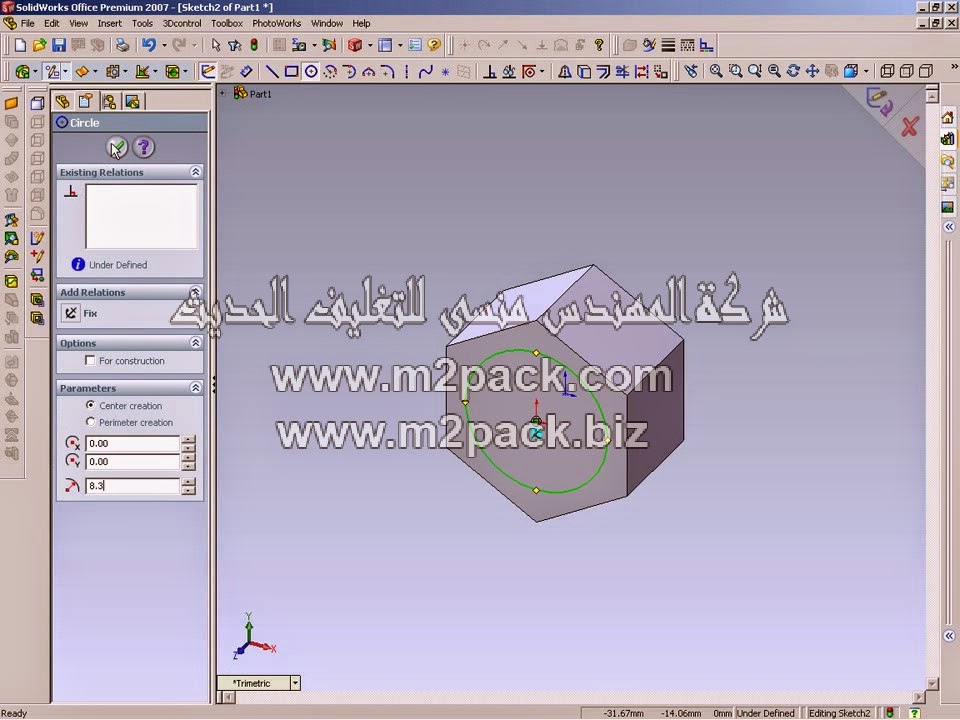
Task: Click the New document icon
Action: pos(20,45)
